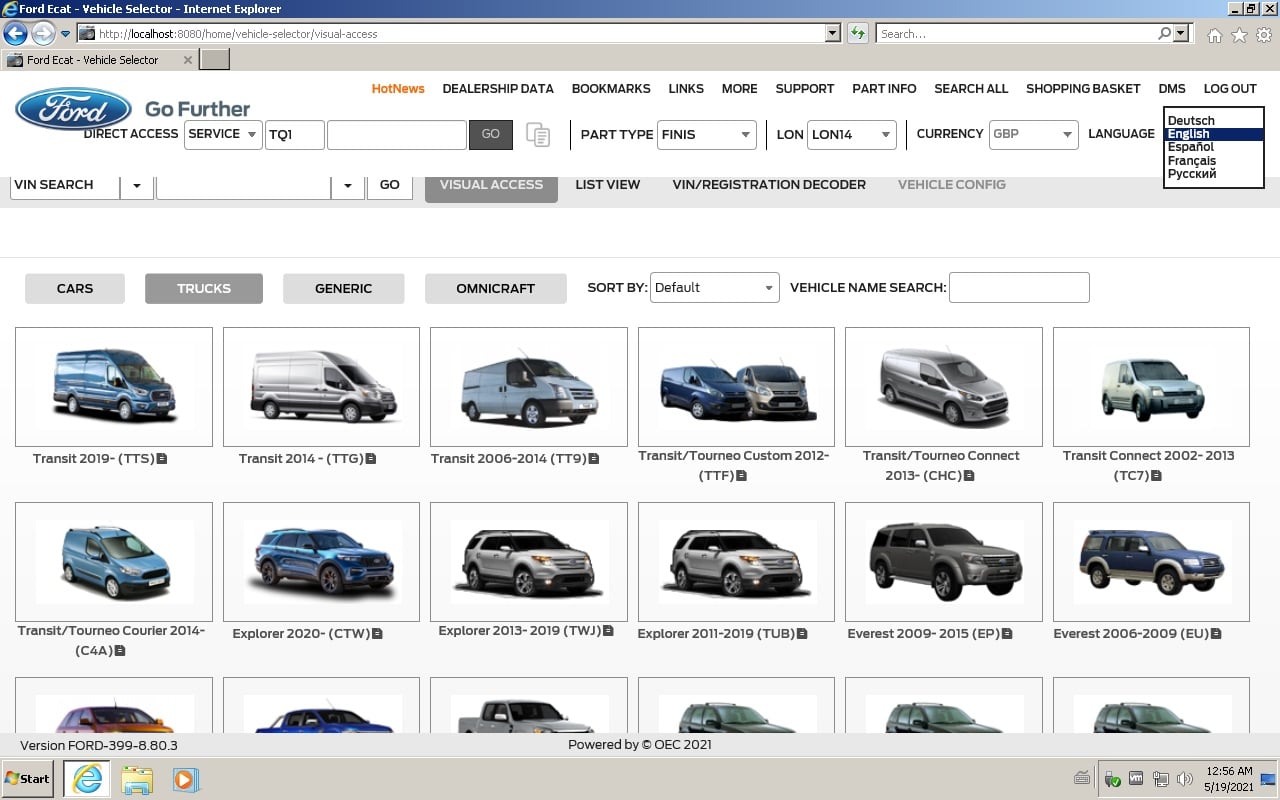The height and width of the screenshot is (800, 1280).
Task: Click the Ford oval logo
Action: point(73,109)
